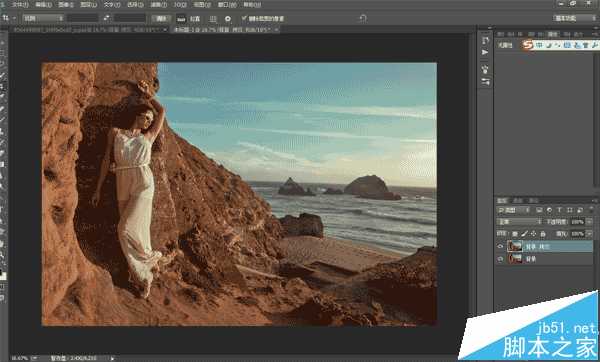The height and width of the screenshot is (362, 600).
Task: Open the crop settings gear icon
Action: pyautogui.click(x=228, y=18)
